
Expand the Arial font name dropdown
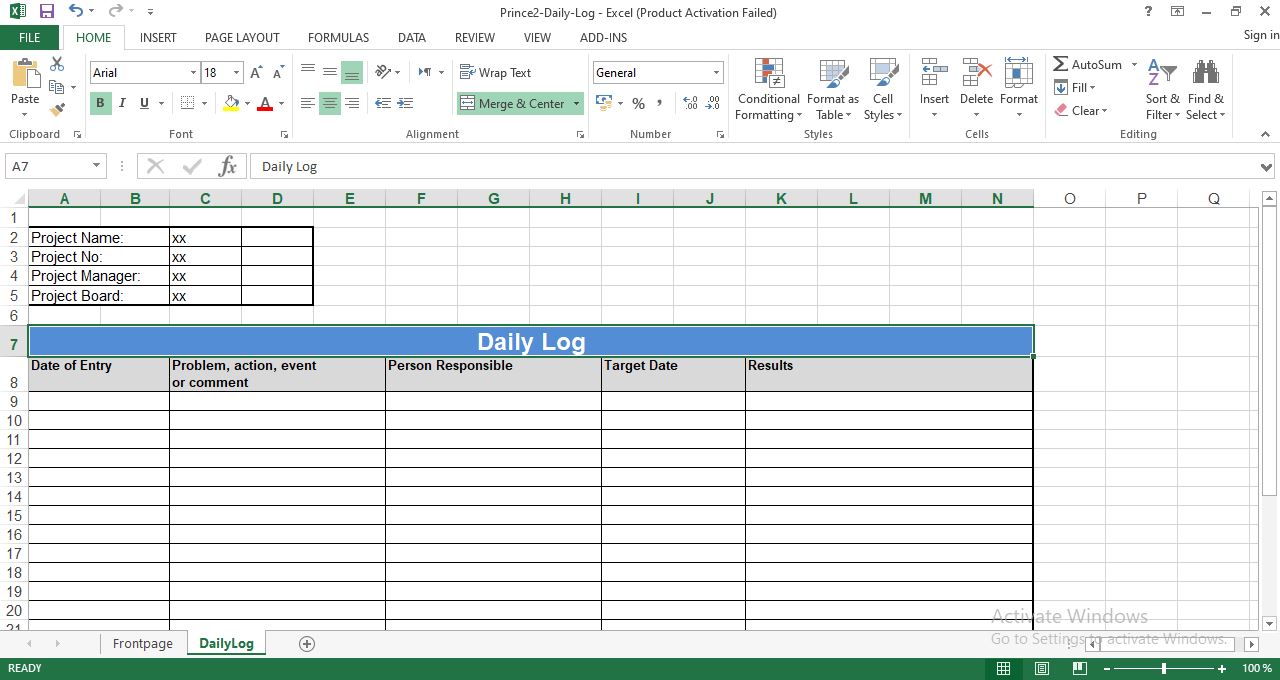click(x=193, y=72)
